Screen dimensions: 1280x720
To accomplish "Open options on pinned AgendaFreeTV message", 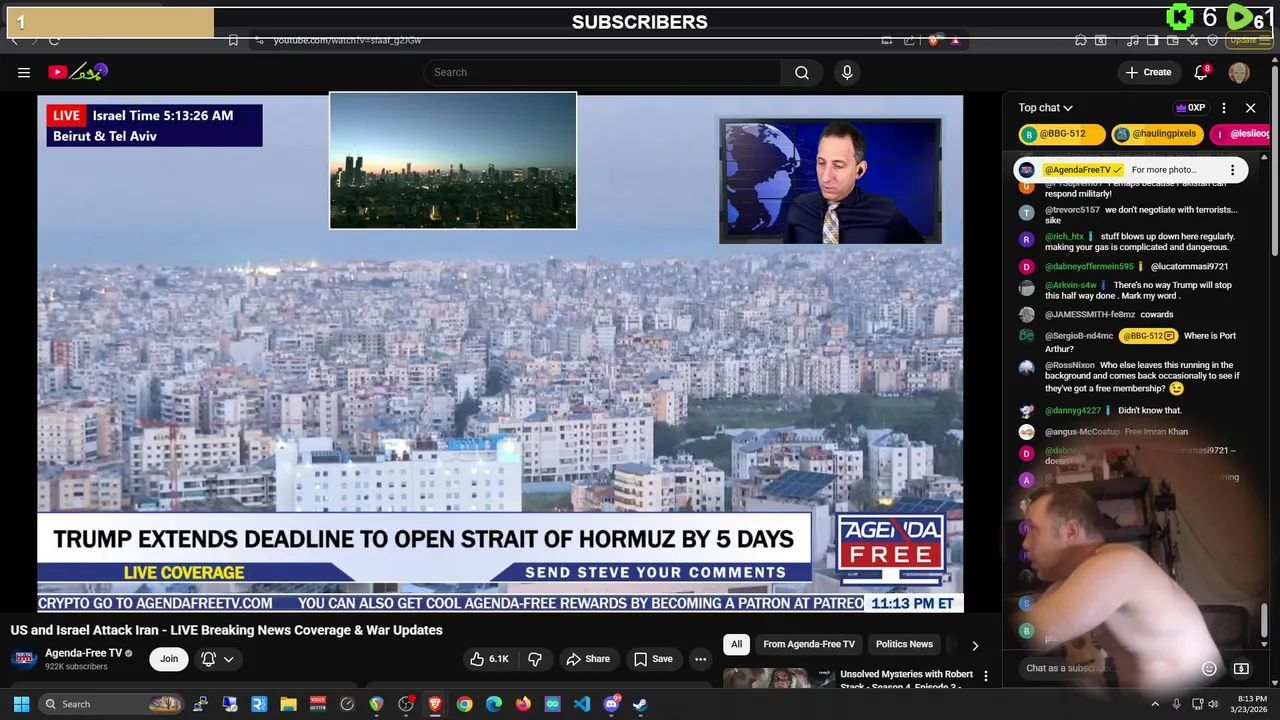I will (1232, 170).
